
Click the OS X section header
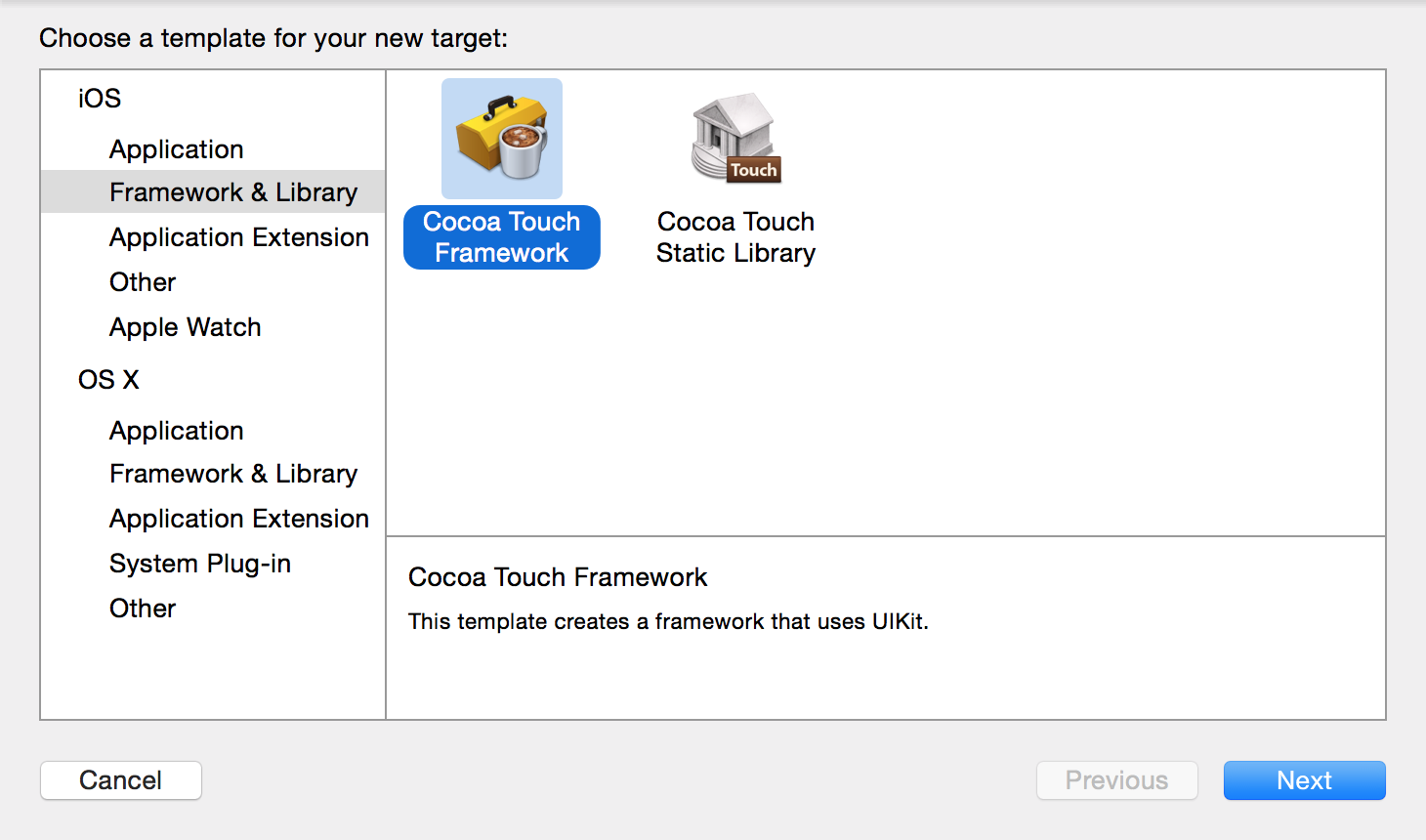(x=108, y=380)
